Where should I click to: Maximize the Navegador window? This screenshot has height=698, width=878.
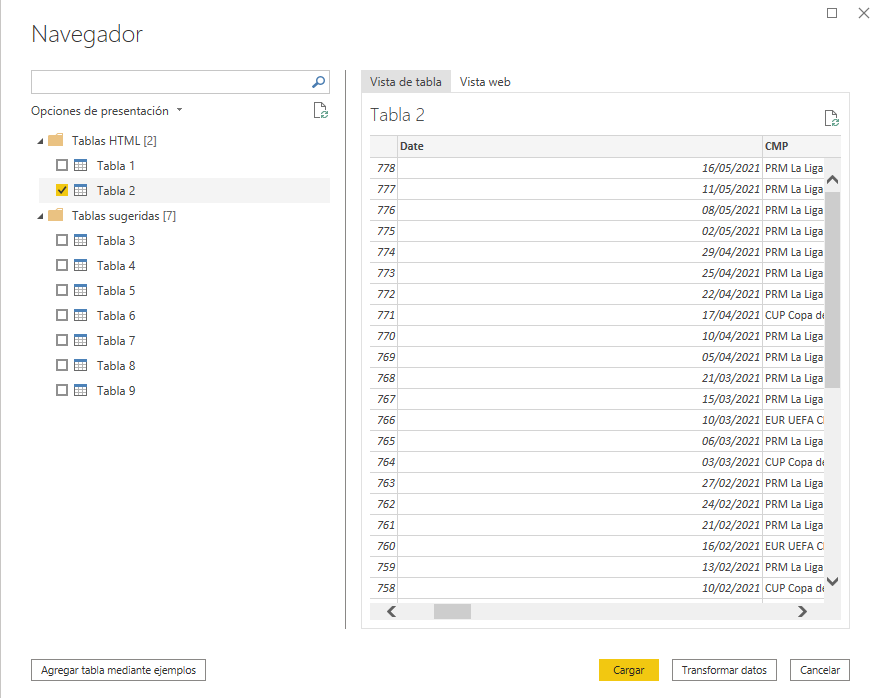click(832, 13)
